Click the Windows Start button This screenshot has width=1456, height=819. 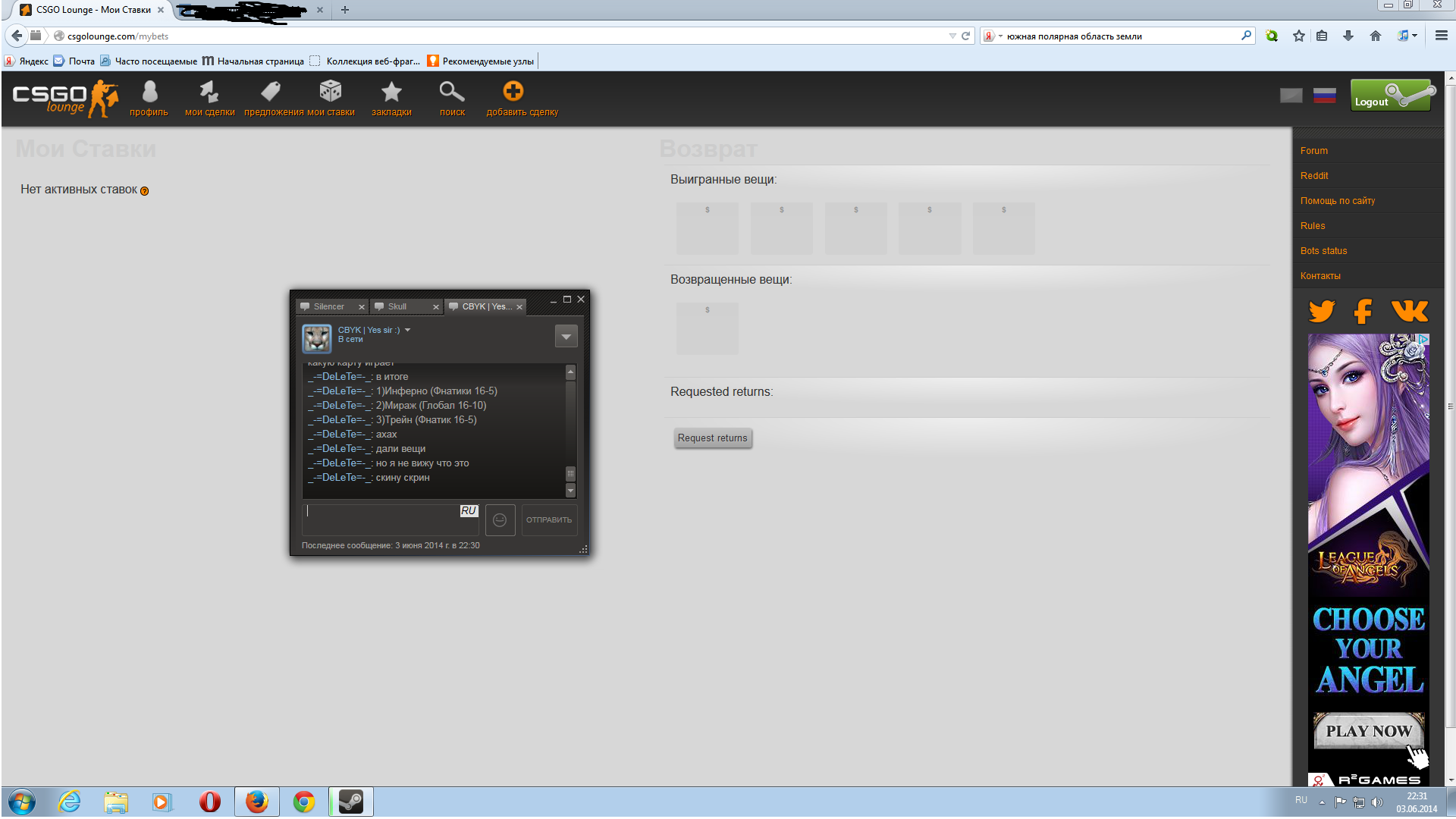tap(21, 802)
